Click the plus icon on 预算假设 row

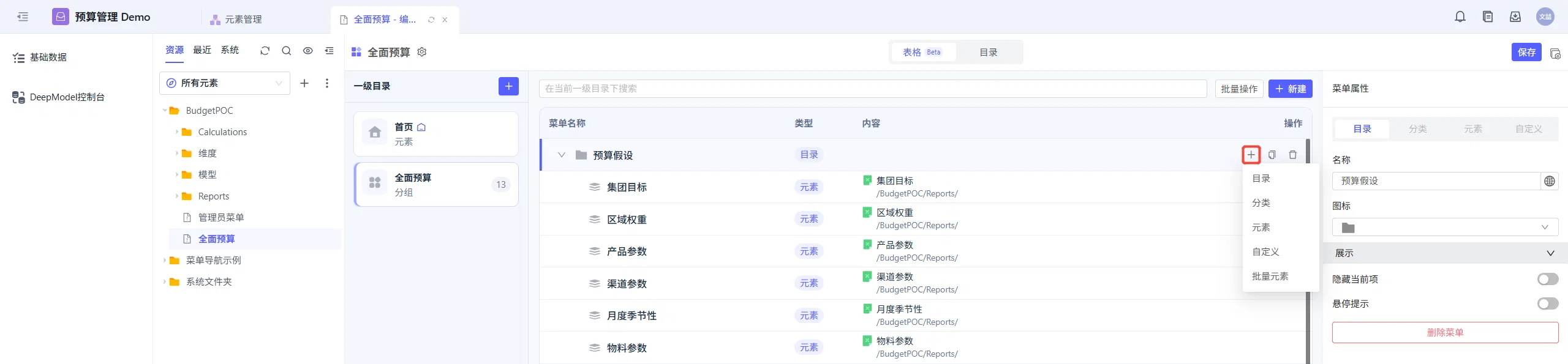coord(1251,155)
